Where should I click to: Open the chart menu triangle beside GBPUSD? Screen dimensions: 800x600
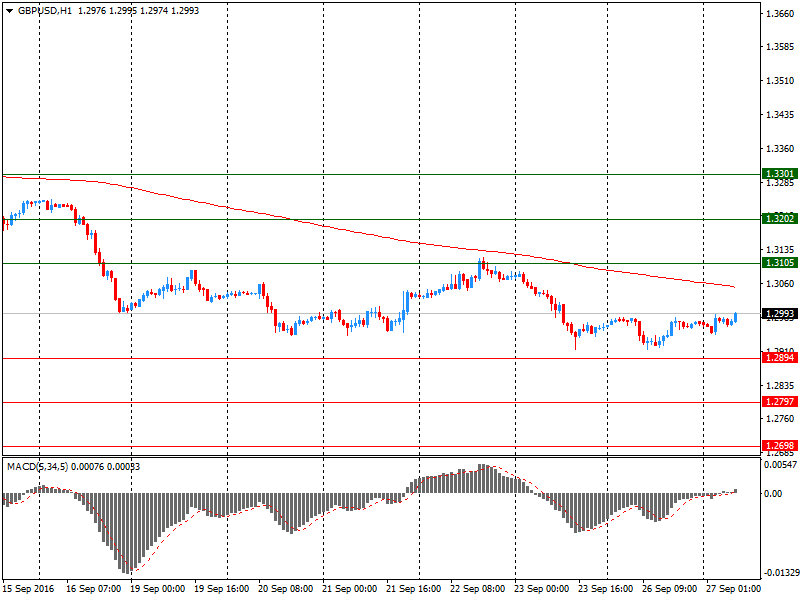pyautogui.click(x=9, y=11)
